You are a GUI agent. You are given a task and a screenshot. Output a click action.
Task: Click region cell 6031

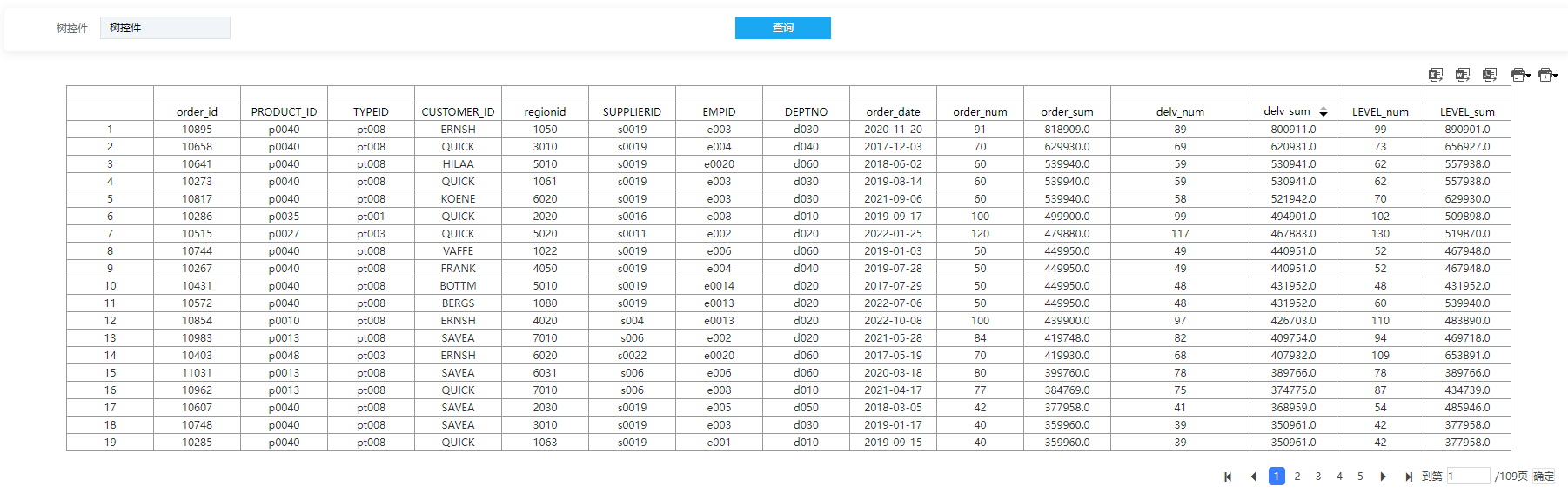(545, 373)
